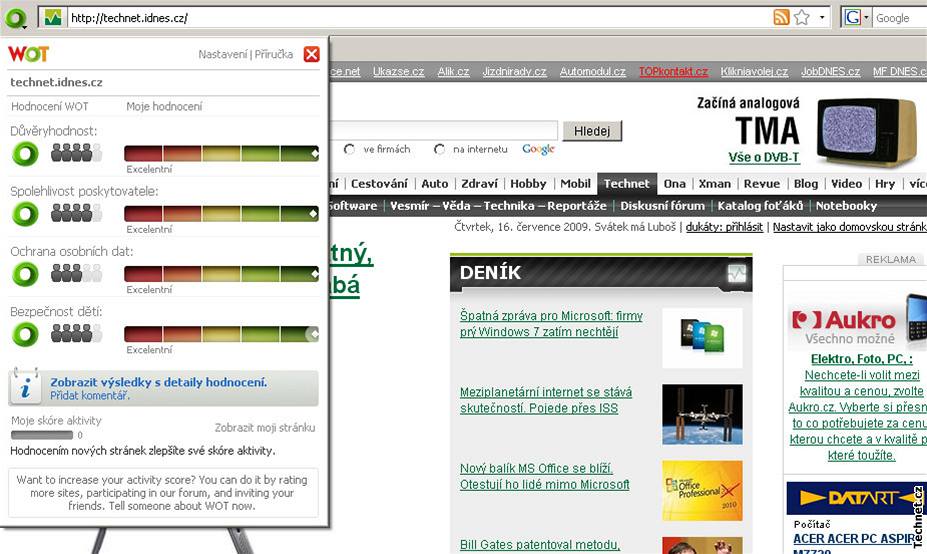
Task: Click the browser URL address field
Action: (400, 17)
